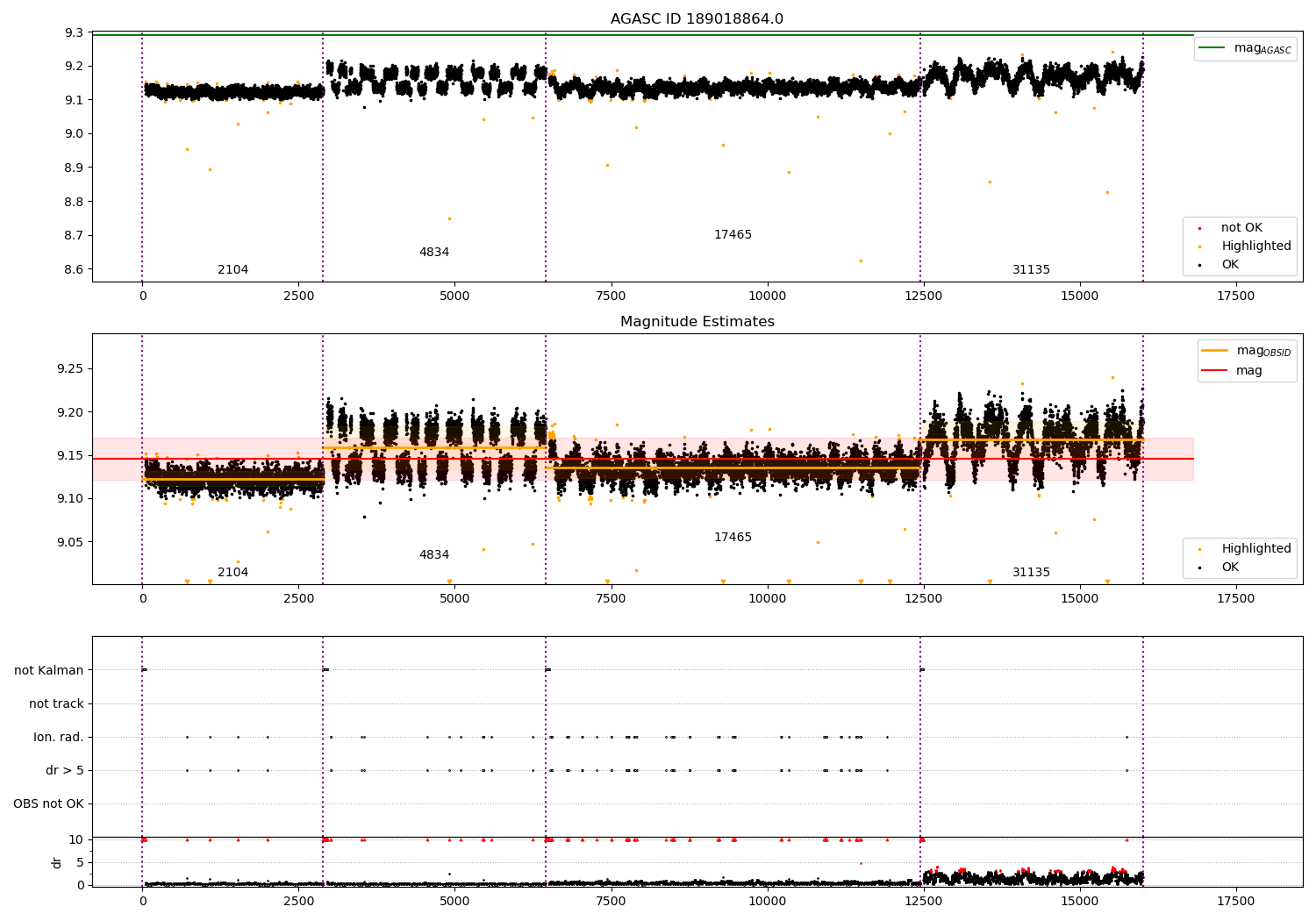1316x921 pixels.
Task: Click the "Magnitude Estimates" plot title
Action: coord(697,322)
